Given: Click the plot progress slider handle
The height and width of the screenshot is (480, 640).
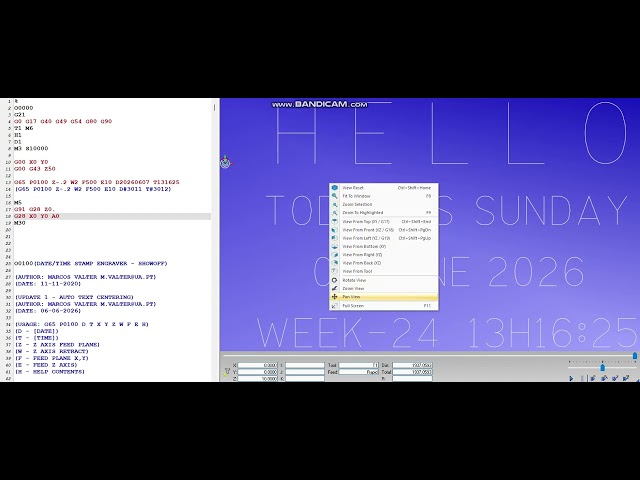Looking at the screenshot, I should tap(635, 356).
